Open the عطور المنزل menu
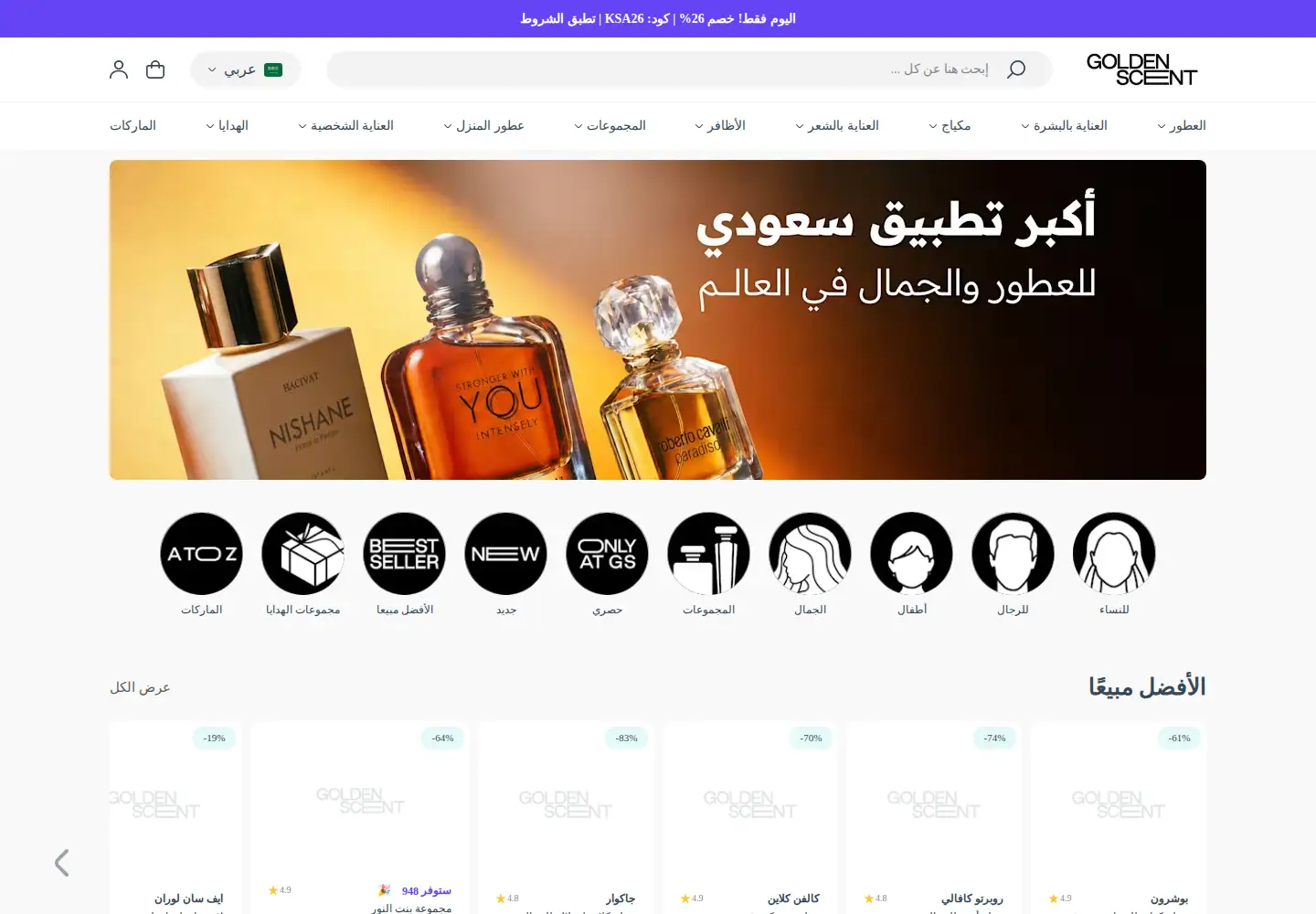Image resolution: width=1316 pixels, height=914 pixels. pos(483,125)
